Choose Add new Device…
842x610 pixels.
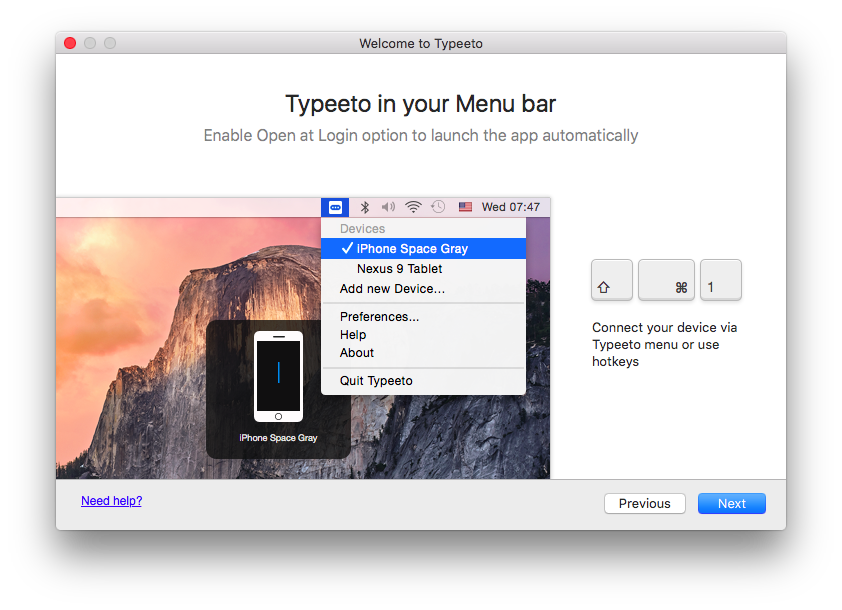point(423,289)
